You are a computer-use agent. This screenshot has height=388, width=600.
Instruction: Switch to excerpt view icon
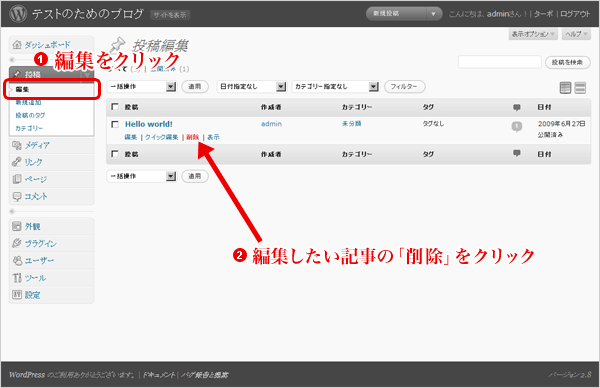point(580,88)
